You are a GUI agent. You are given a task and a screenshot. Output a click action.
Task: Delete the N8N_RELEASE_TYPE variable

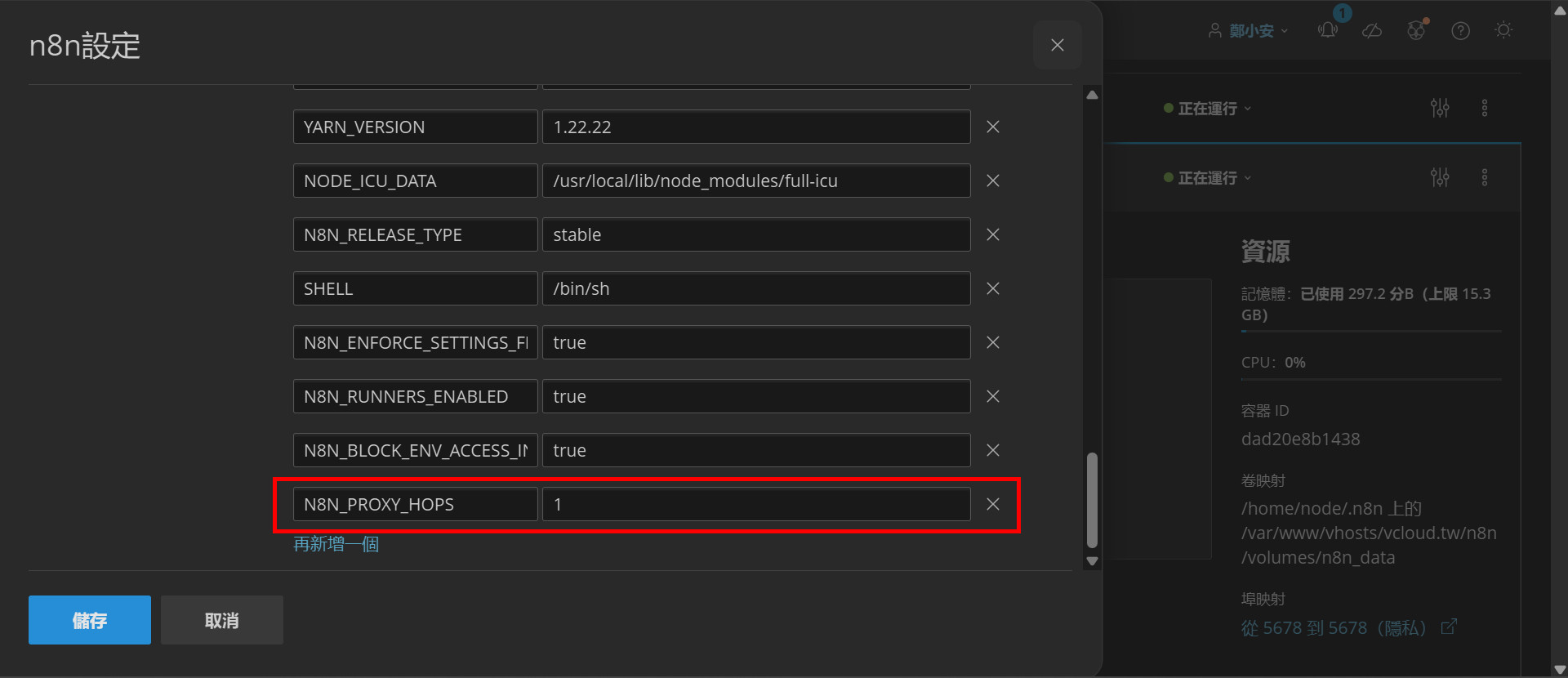(993, 234)
